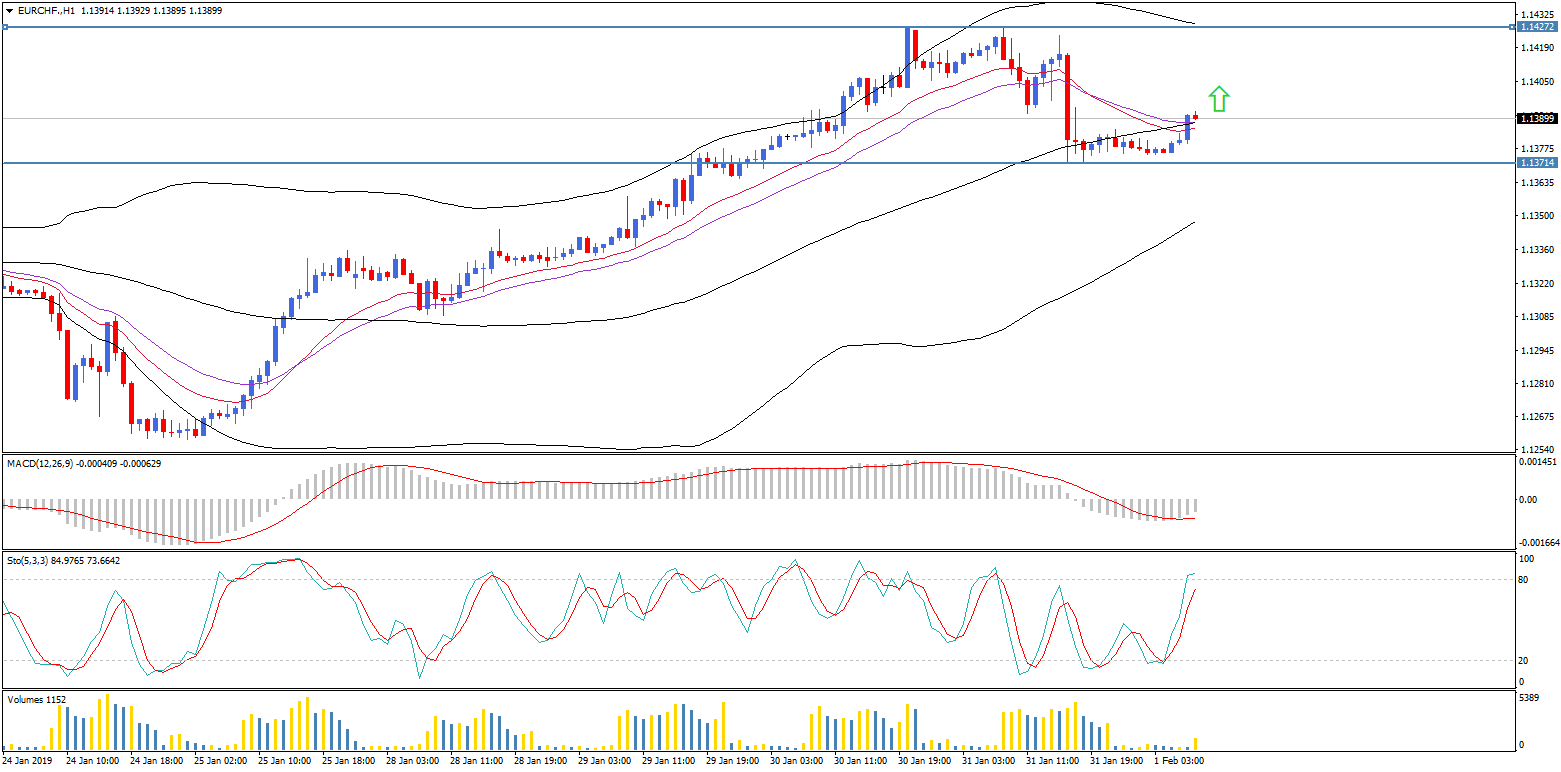Click the 1.13500 price scale value
1561x772 pixels.
point(1536,216)
